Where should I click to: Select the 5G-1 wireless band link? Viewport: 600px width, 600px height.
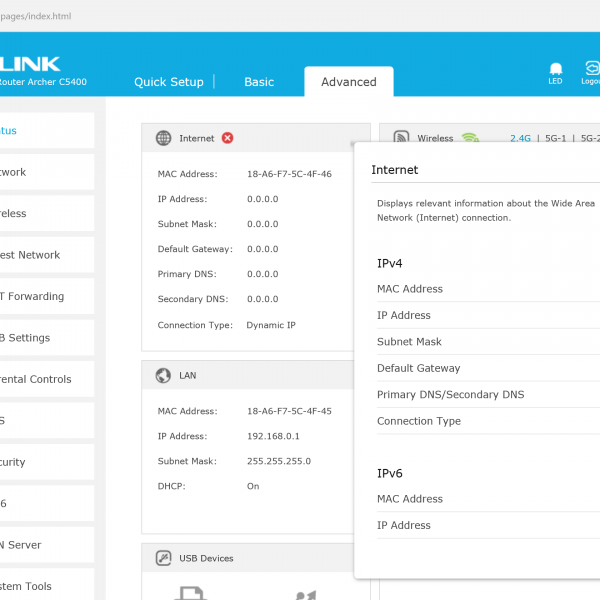coord(557,138)
